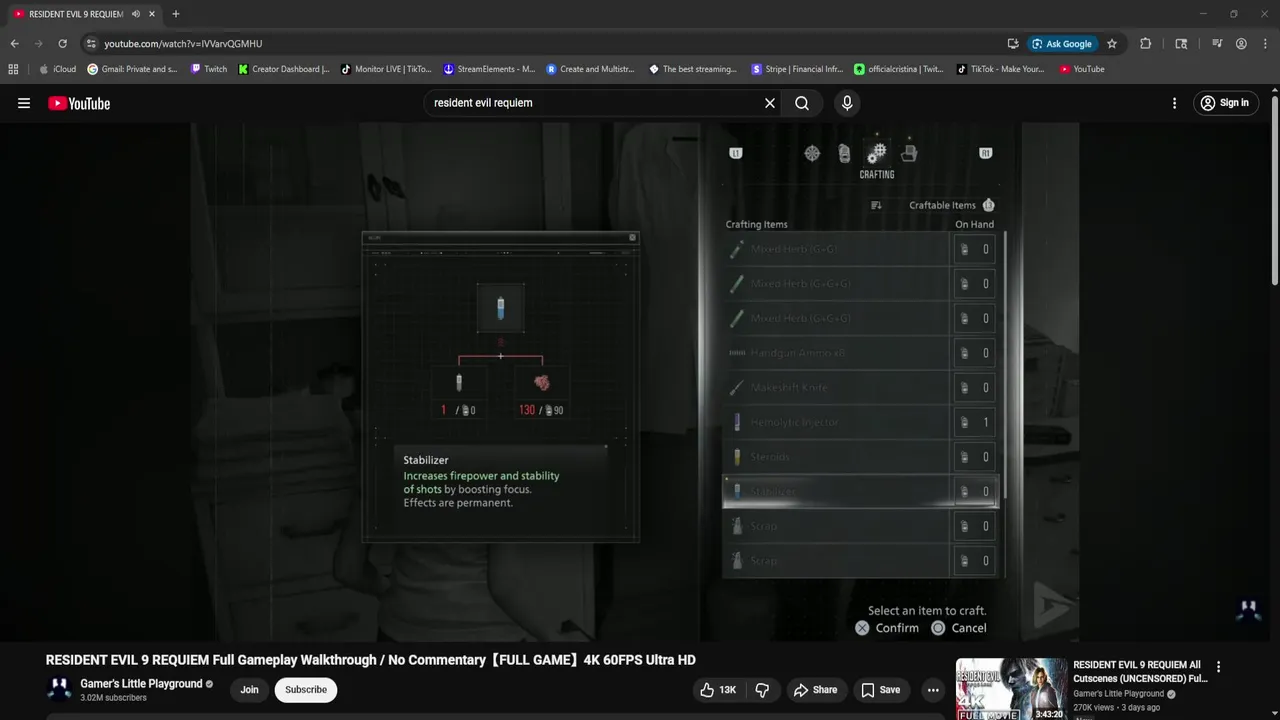Screen dimensions: 1280x720
Task: Open Gamer's Little Playground channel avatar
Action: click(x=60, y=689)
